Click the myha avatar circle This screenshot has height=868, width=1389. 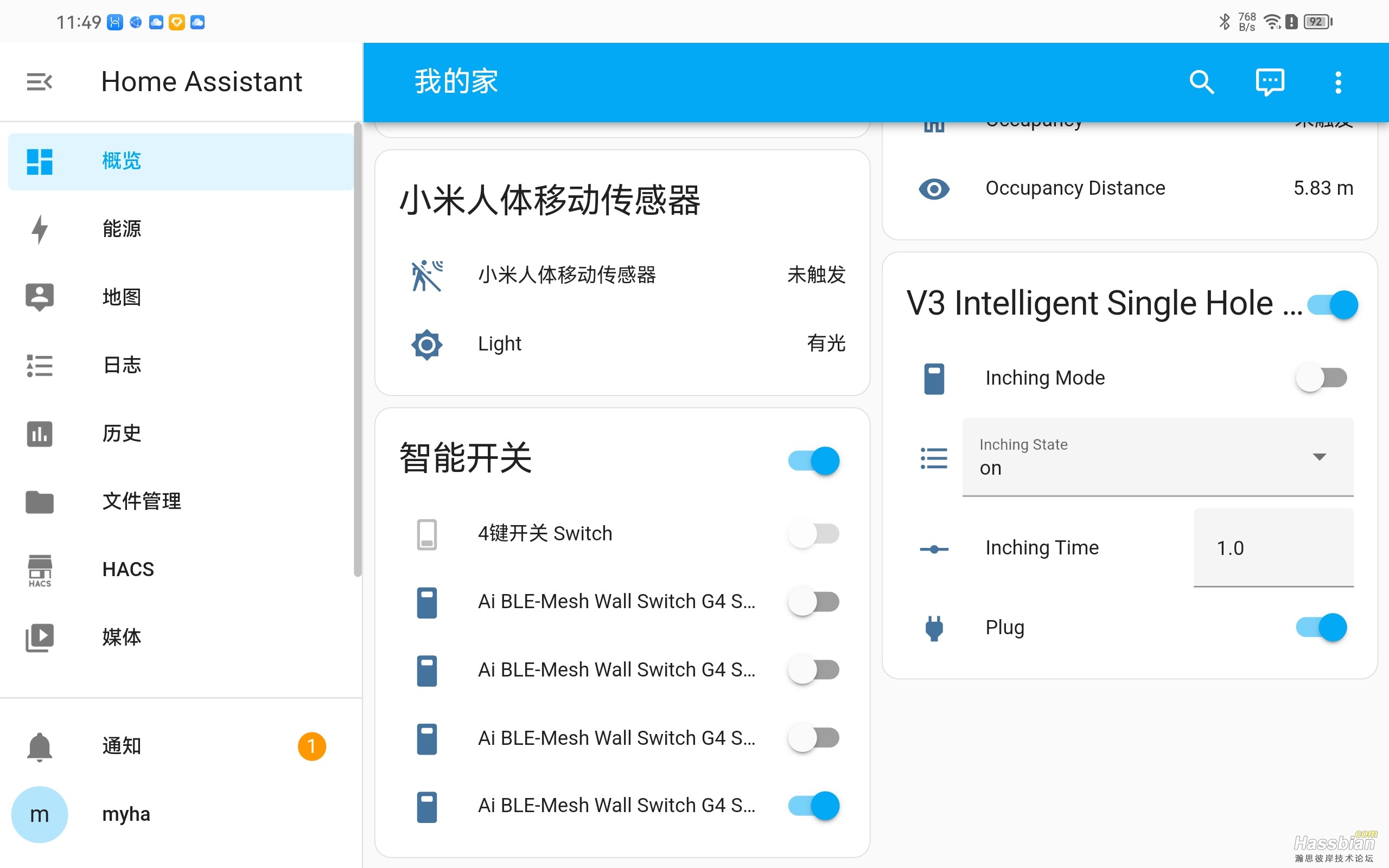point(40,814)
